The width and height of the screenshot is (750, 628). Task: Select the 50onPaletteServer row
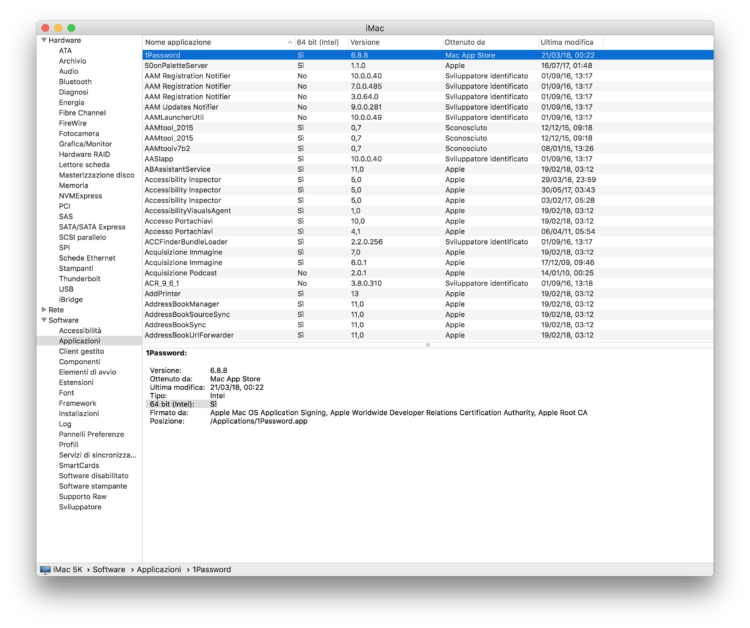click(x=428, y=66)
